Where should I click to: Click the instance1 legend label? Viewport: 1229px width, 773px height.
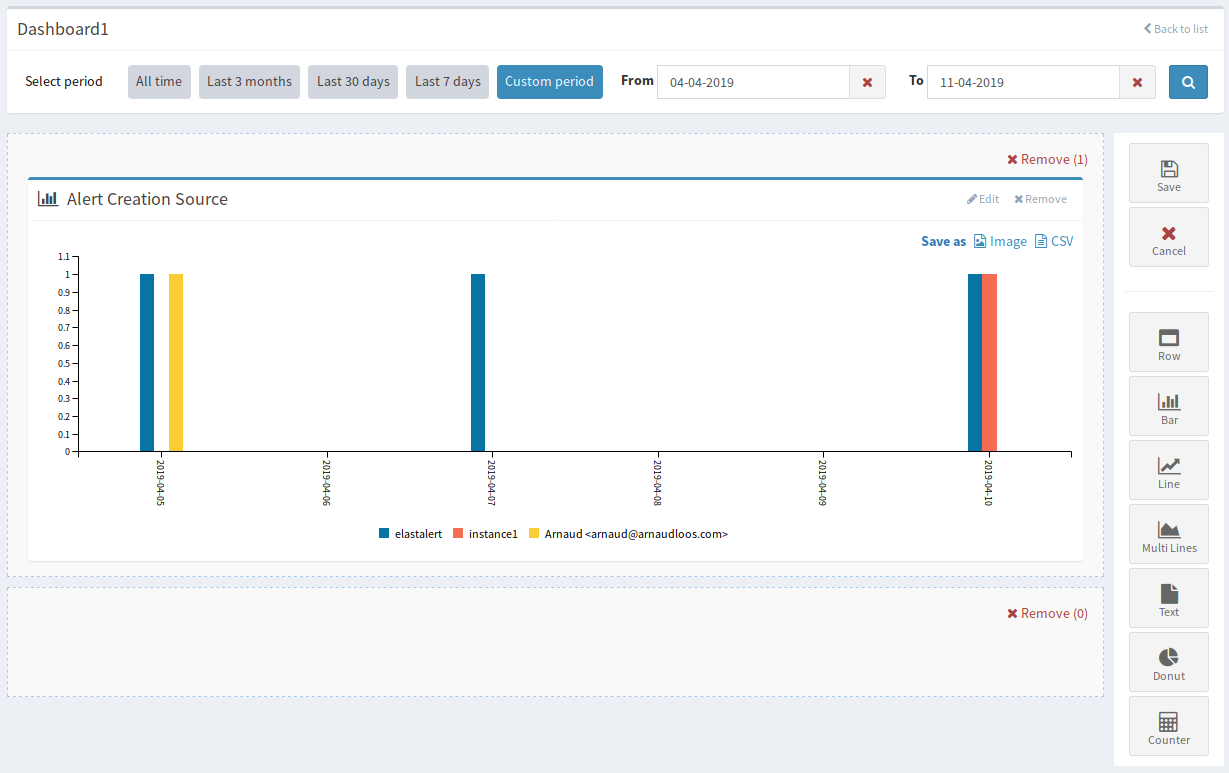pos(493,534)
